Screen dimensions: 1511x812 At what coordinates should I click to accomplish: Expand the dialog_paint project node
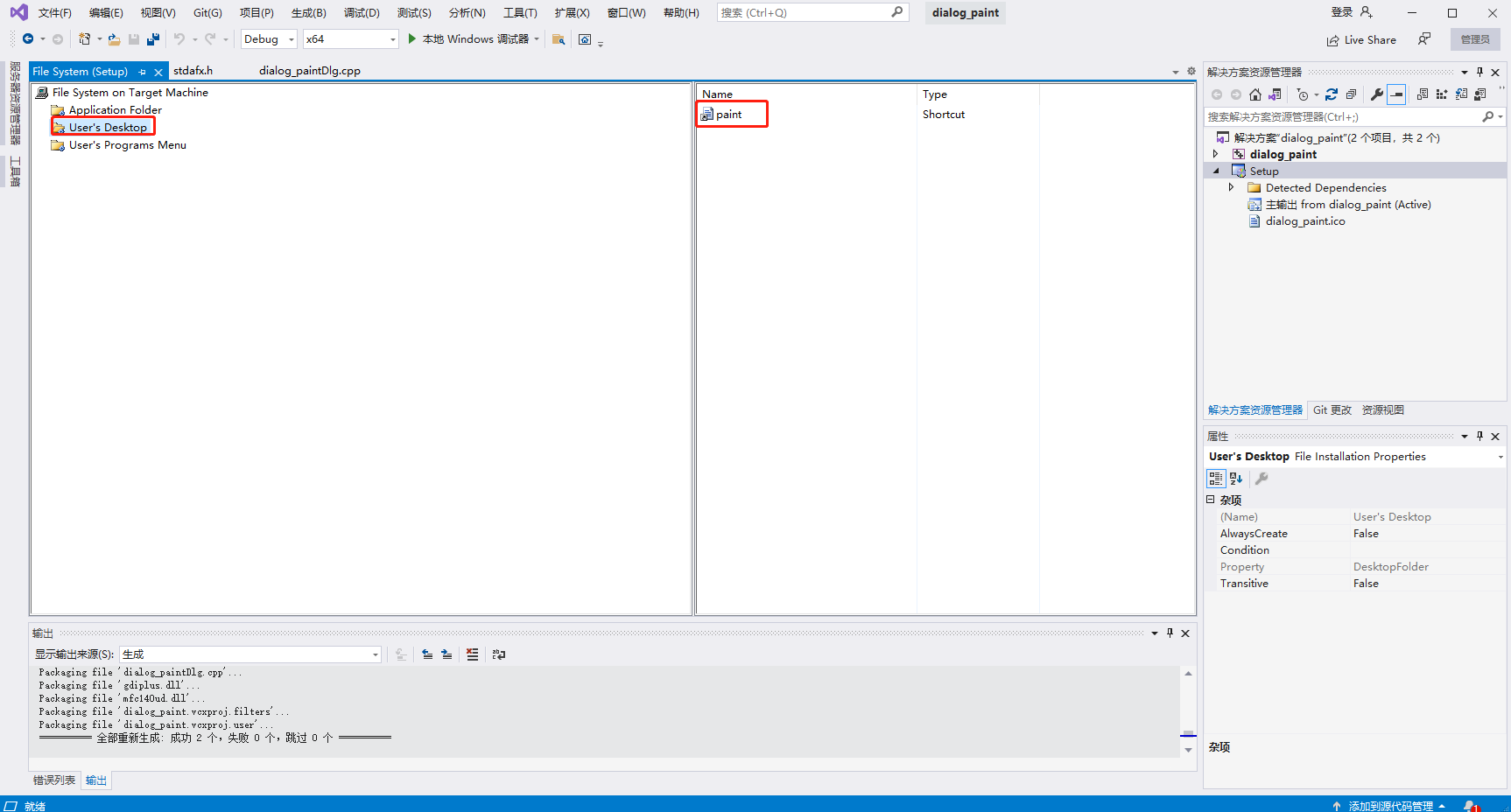pos(1215,154)
